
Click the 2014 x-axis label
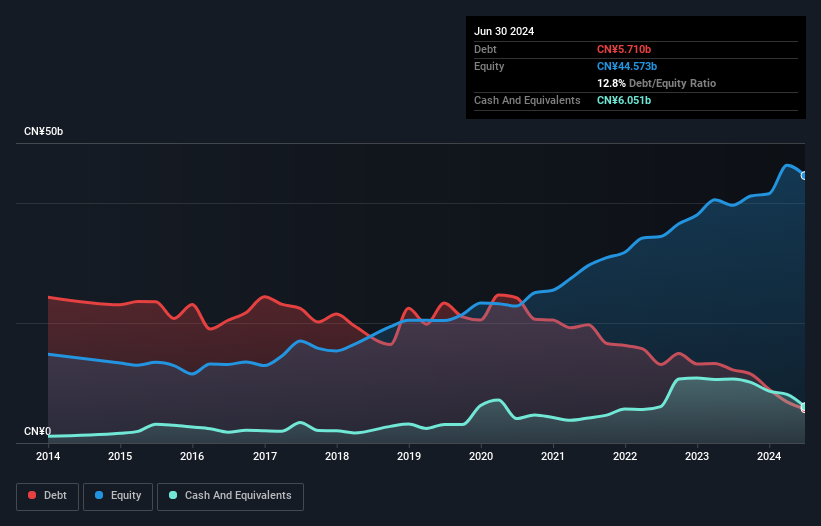point(48,456)
